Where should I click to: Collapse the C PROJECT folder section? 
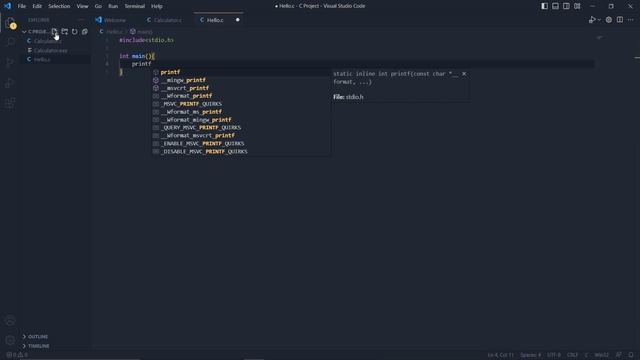(x=36, y=31)
